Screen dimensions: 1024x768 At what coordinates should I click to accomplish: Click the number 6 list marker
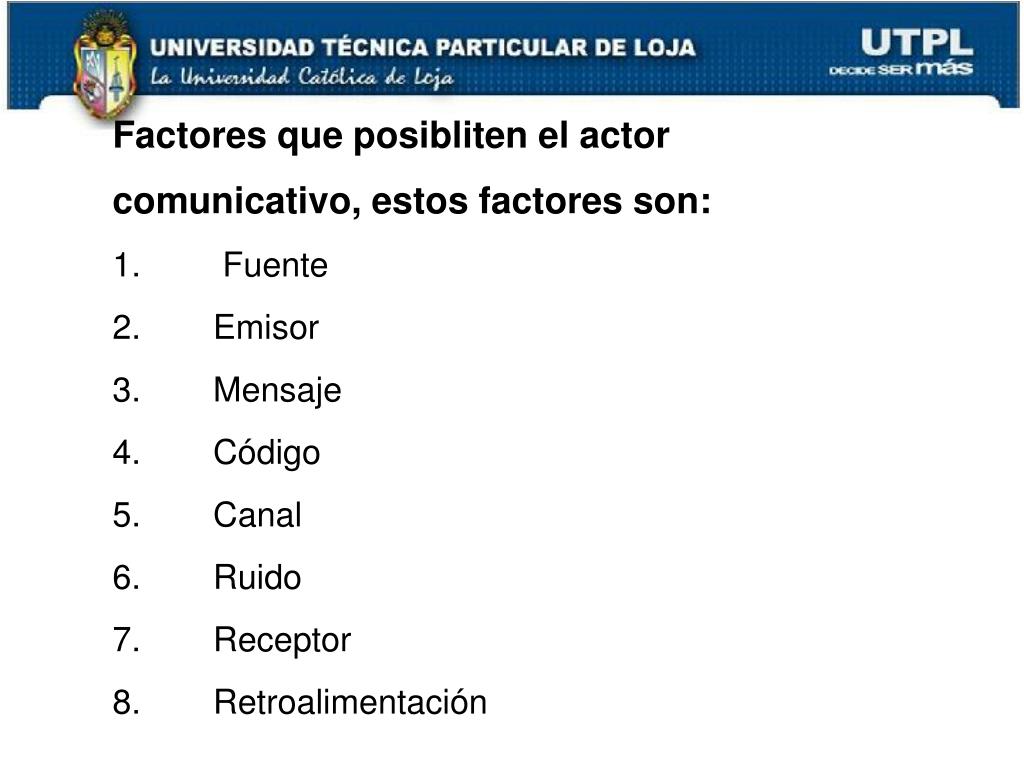(126, 578)
